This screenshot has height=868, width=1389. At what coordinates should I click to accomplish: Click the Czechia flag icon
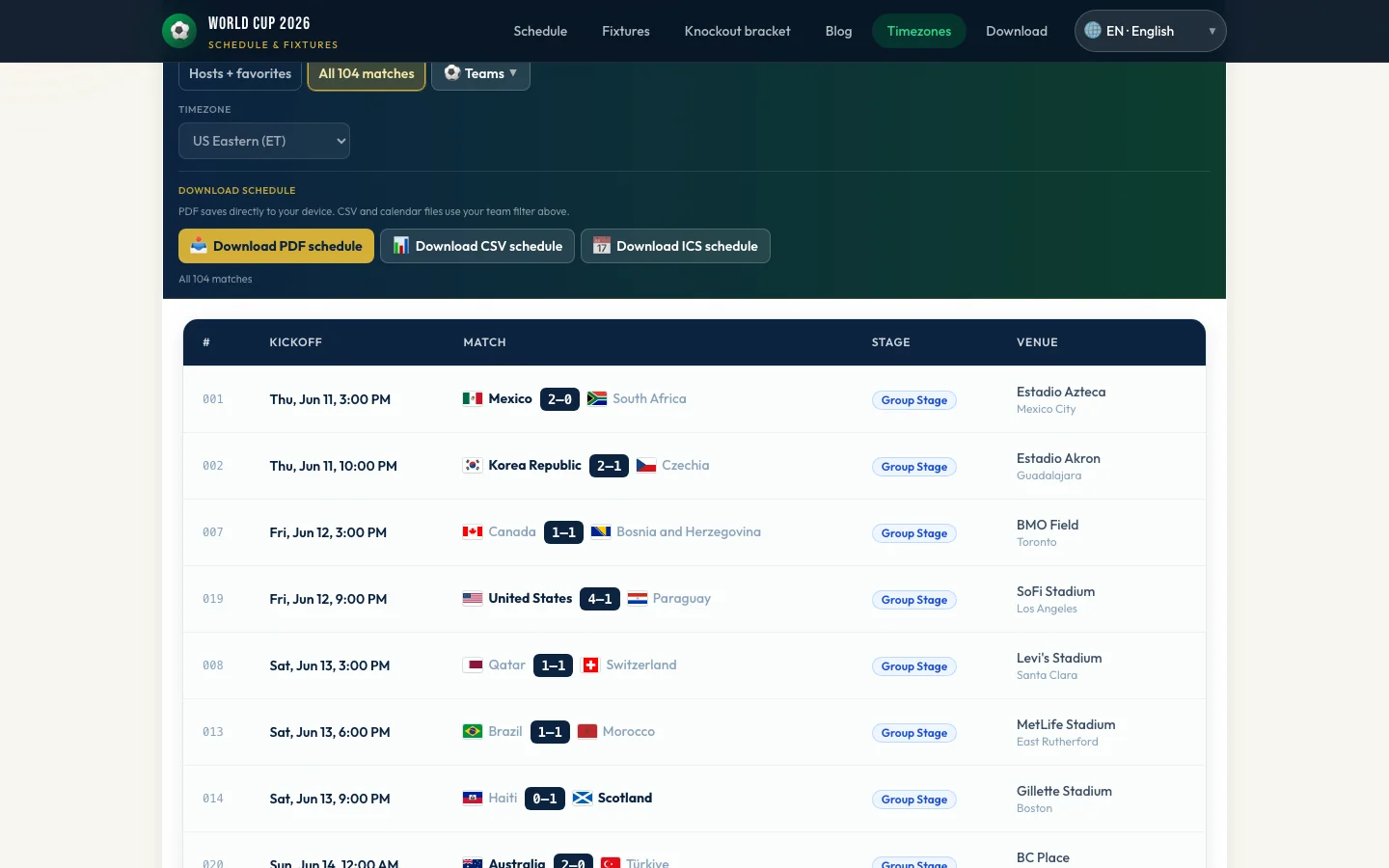(646, 465)
